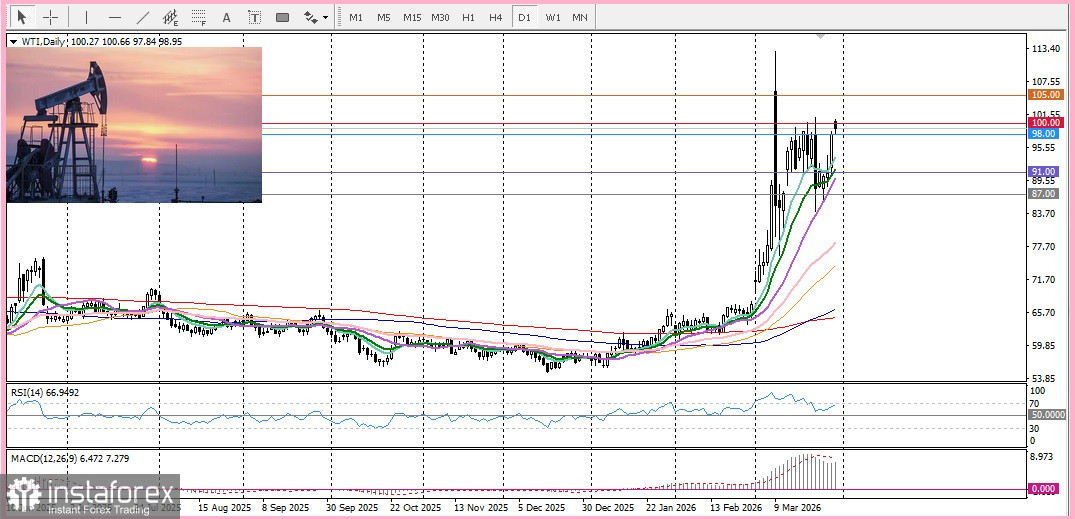Switch to M1 timeframe
This screenshot has width=1075, height=519.
[x=356, y=17]
